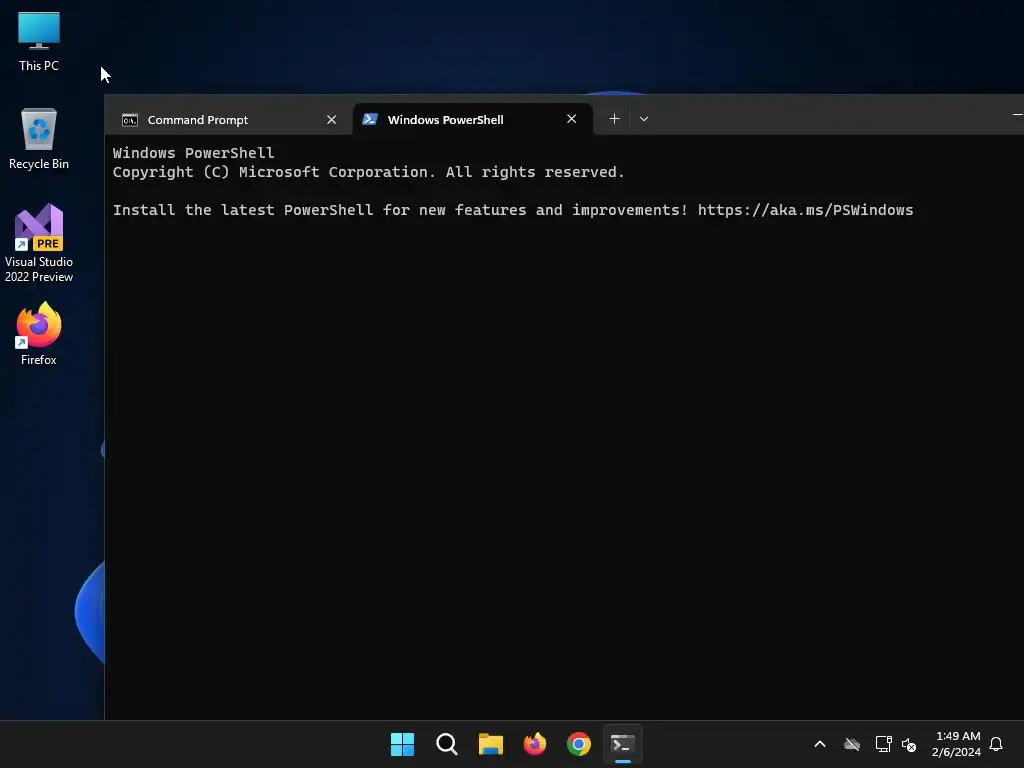Open the clock showing 1:49 AM
Image resolution: width=1024 pixels, height=768 pixels.
(x=957, y=744)
